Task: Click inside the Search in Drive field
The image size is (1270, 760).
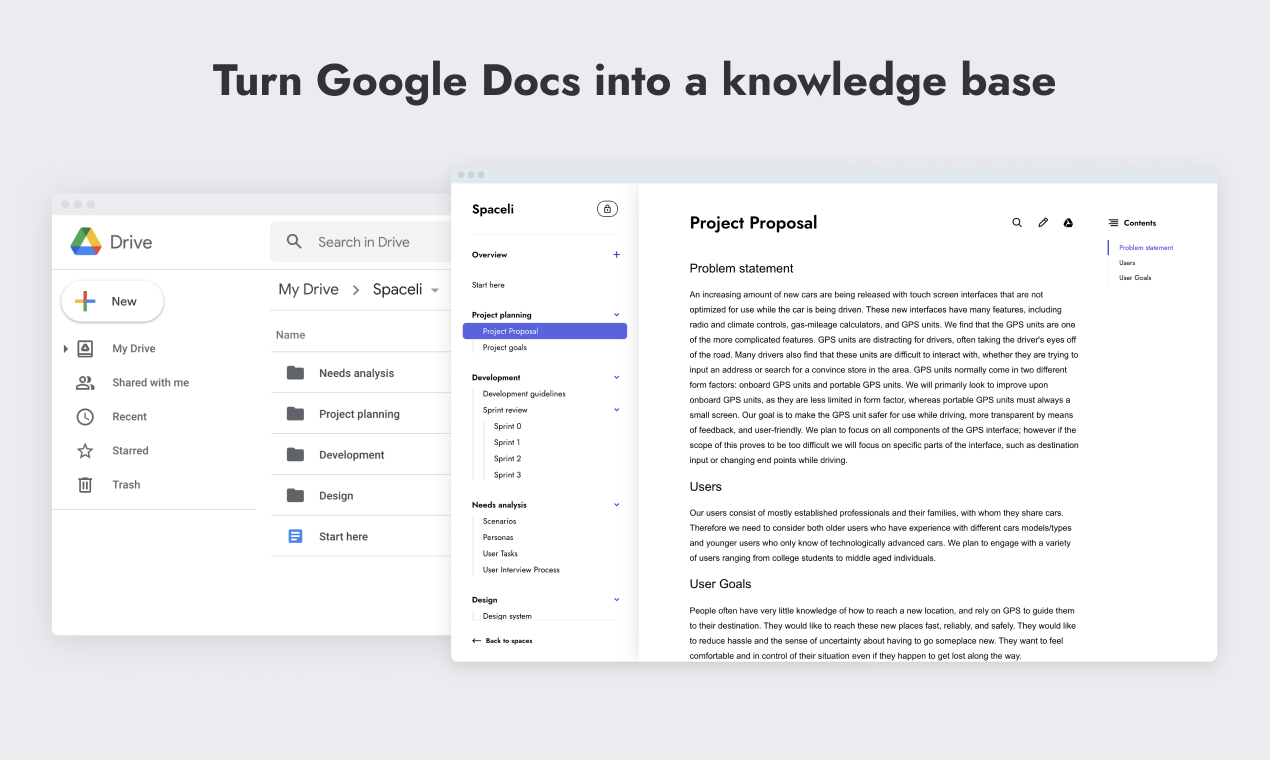Action: [x=364, y=241]
